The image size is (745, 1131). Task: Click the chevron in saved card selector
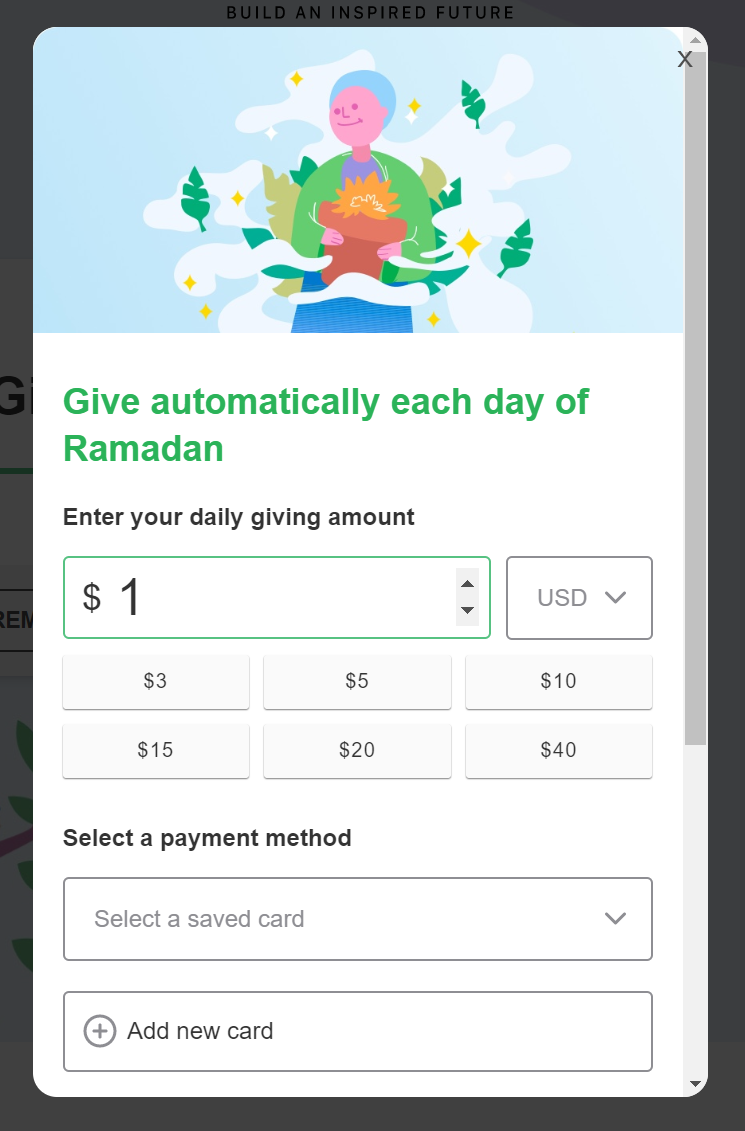[x=614, y=919]
